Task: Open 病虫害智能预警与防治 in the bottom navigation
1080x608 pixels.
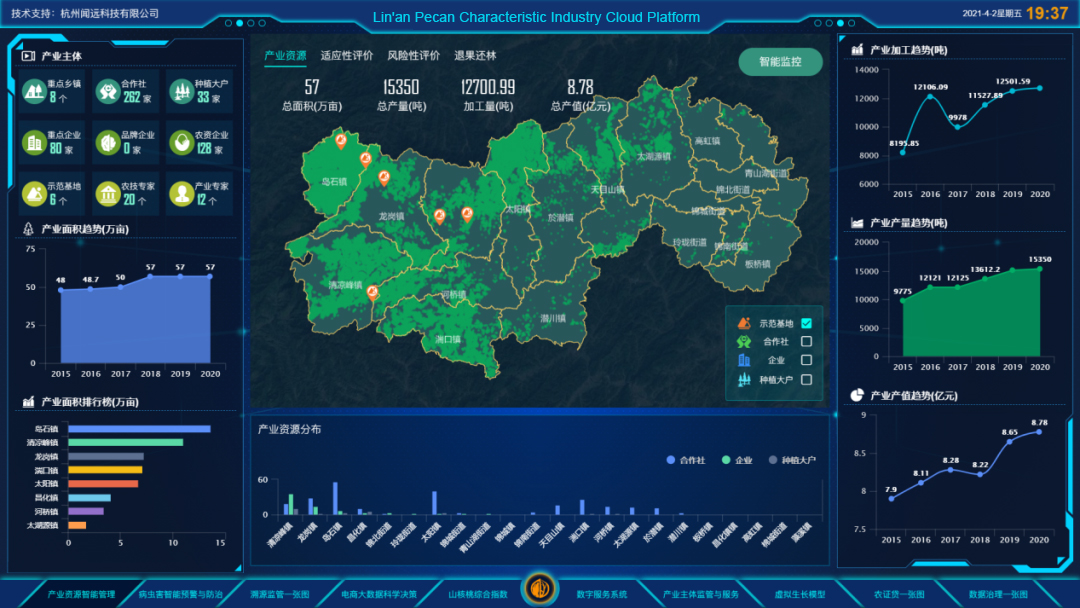Action: coord(181,594)
